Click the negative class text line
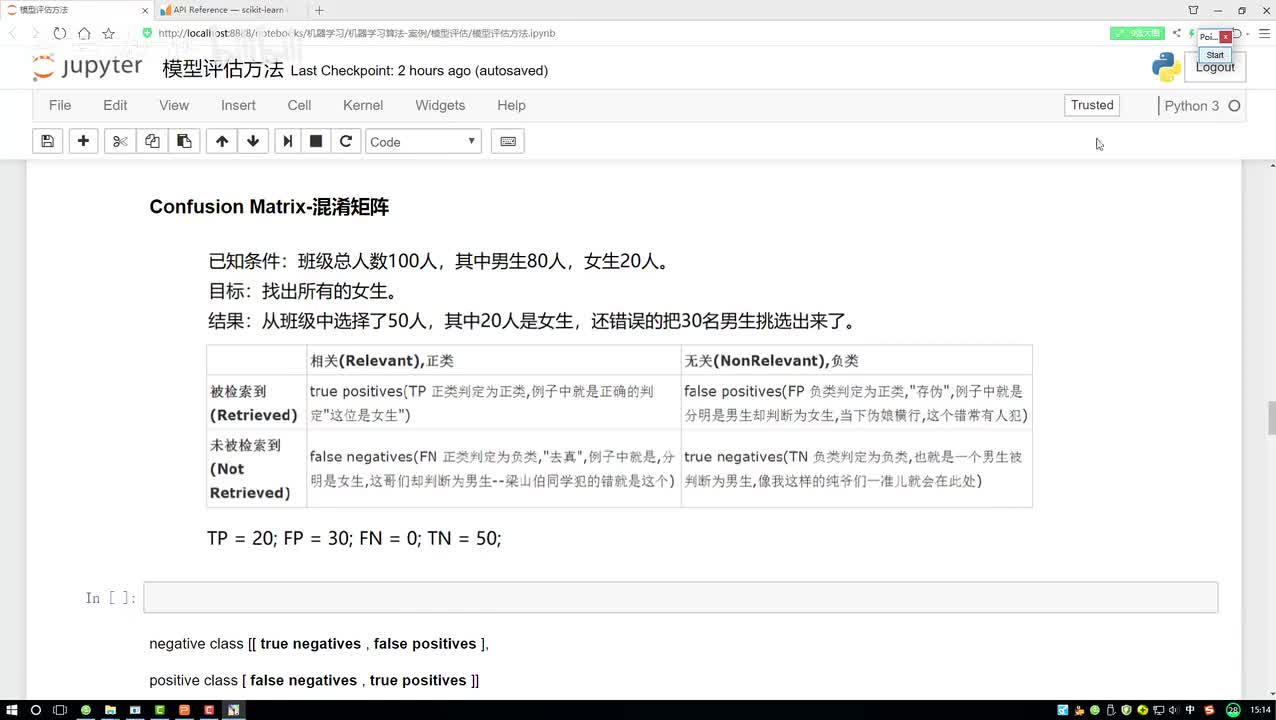The image size is (1276, 720). [319, 644]
